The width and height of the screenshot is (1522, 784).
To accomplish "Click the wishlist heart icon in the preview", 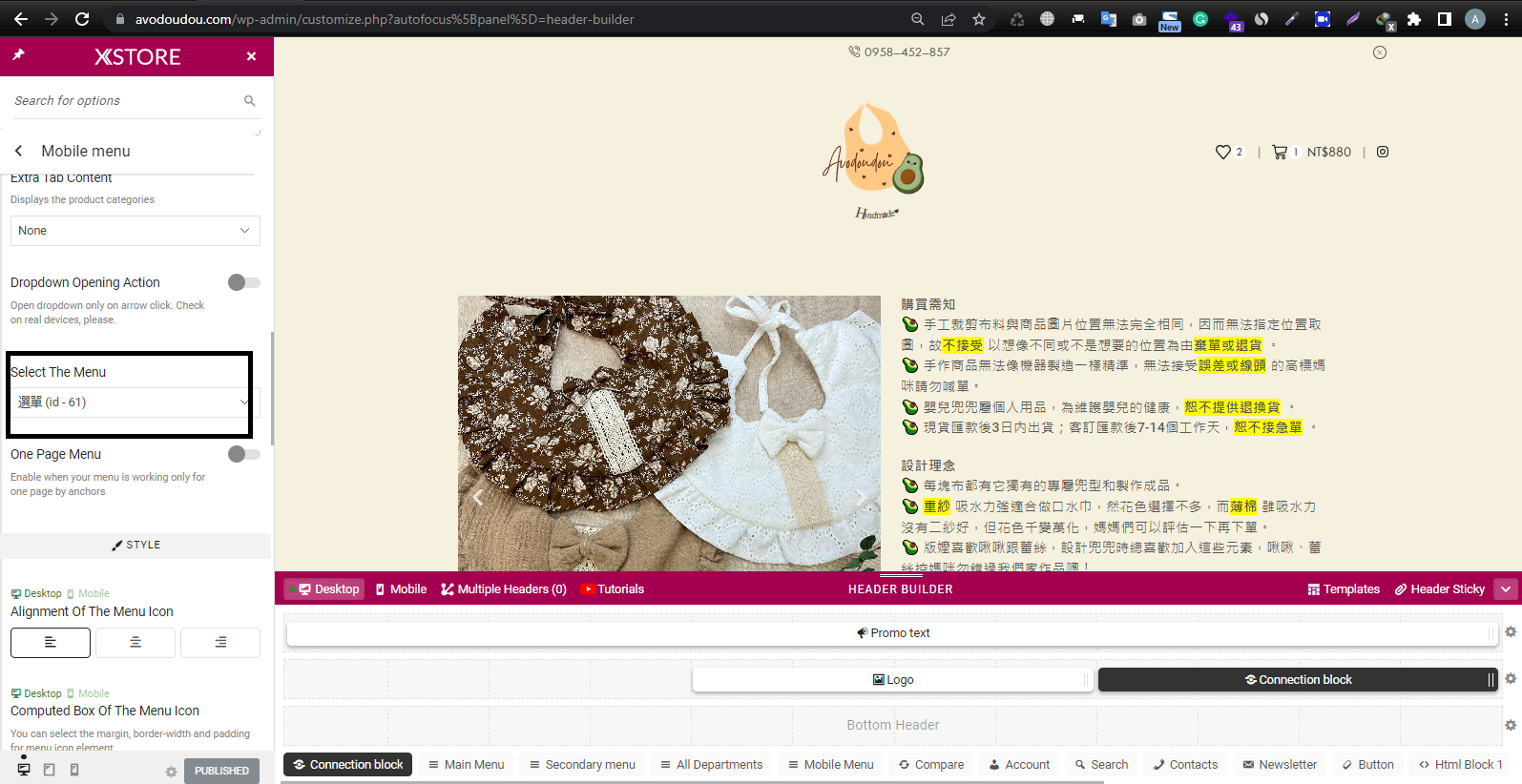I will tap(1222, 152).
